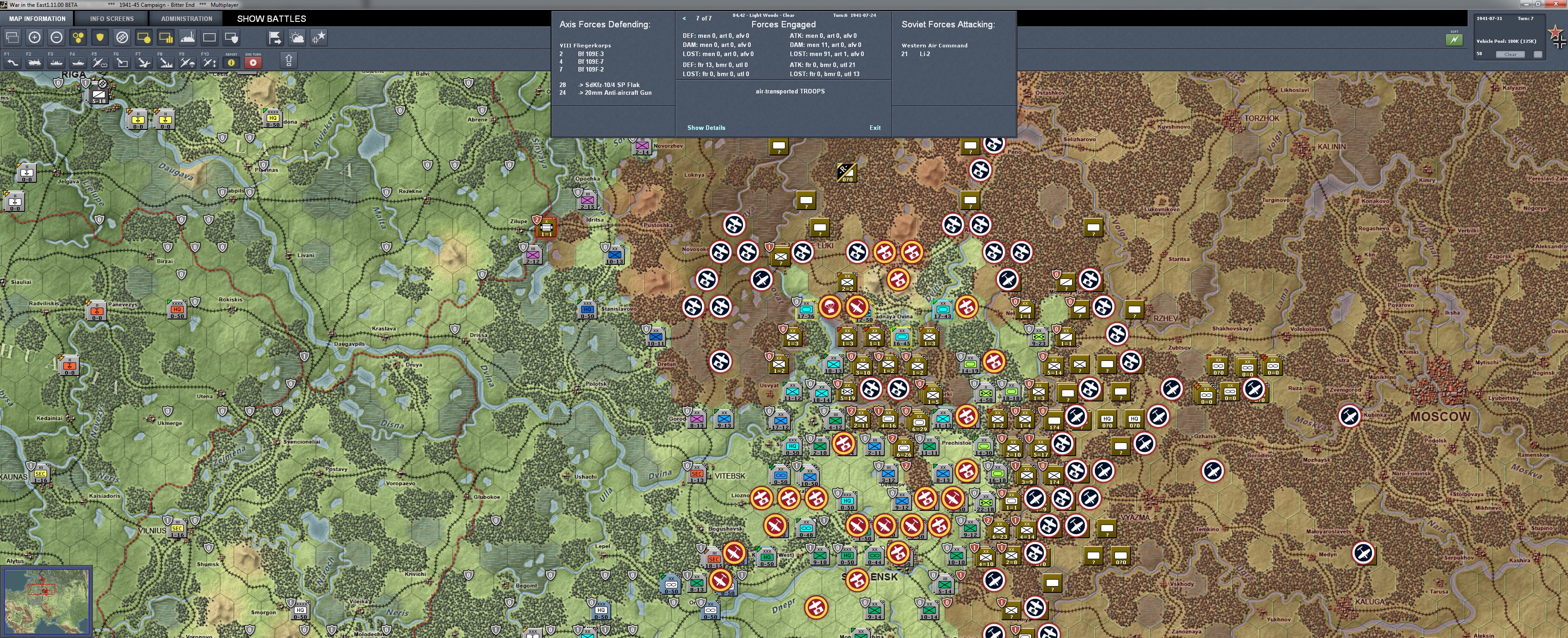This screenshot has width=1568, height=638.
Task: Click the VILNIUS city label
Action: click(x=152, y=531)
